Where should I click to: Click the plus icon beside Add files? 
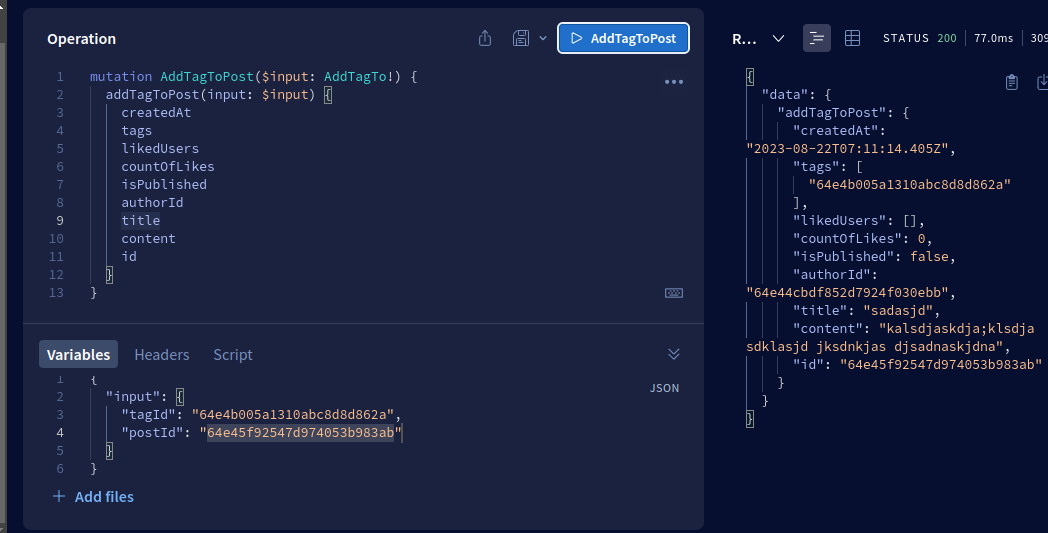tap(59, 496)
